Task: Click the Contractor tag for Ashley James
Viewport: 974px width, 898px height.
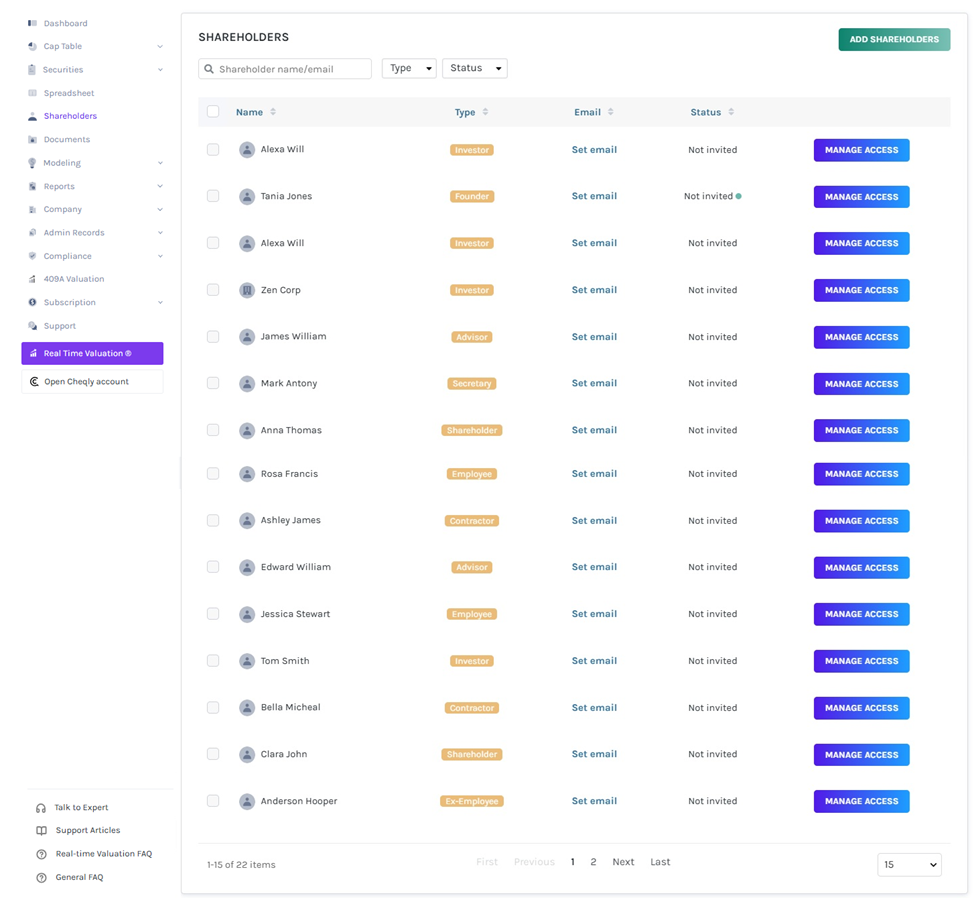Action: coord(472,521)
